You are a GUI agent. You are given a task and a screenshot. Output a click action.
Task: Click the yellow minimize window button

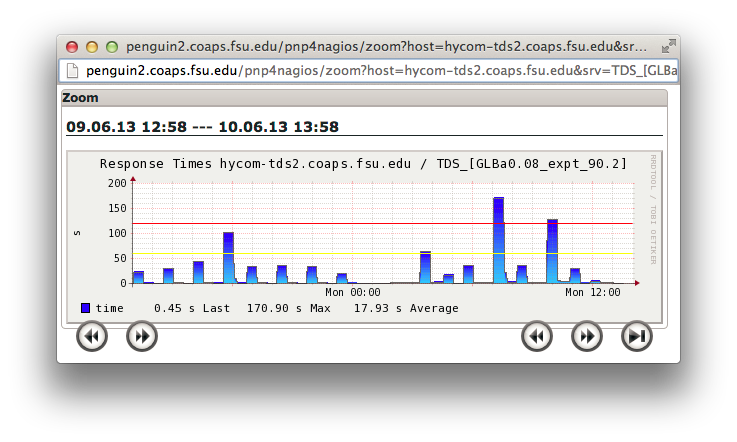[92, 47]
